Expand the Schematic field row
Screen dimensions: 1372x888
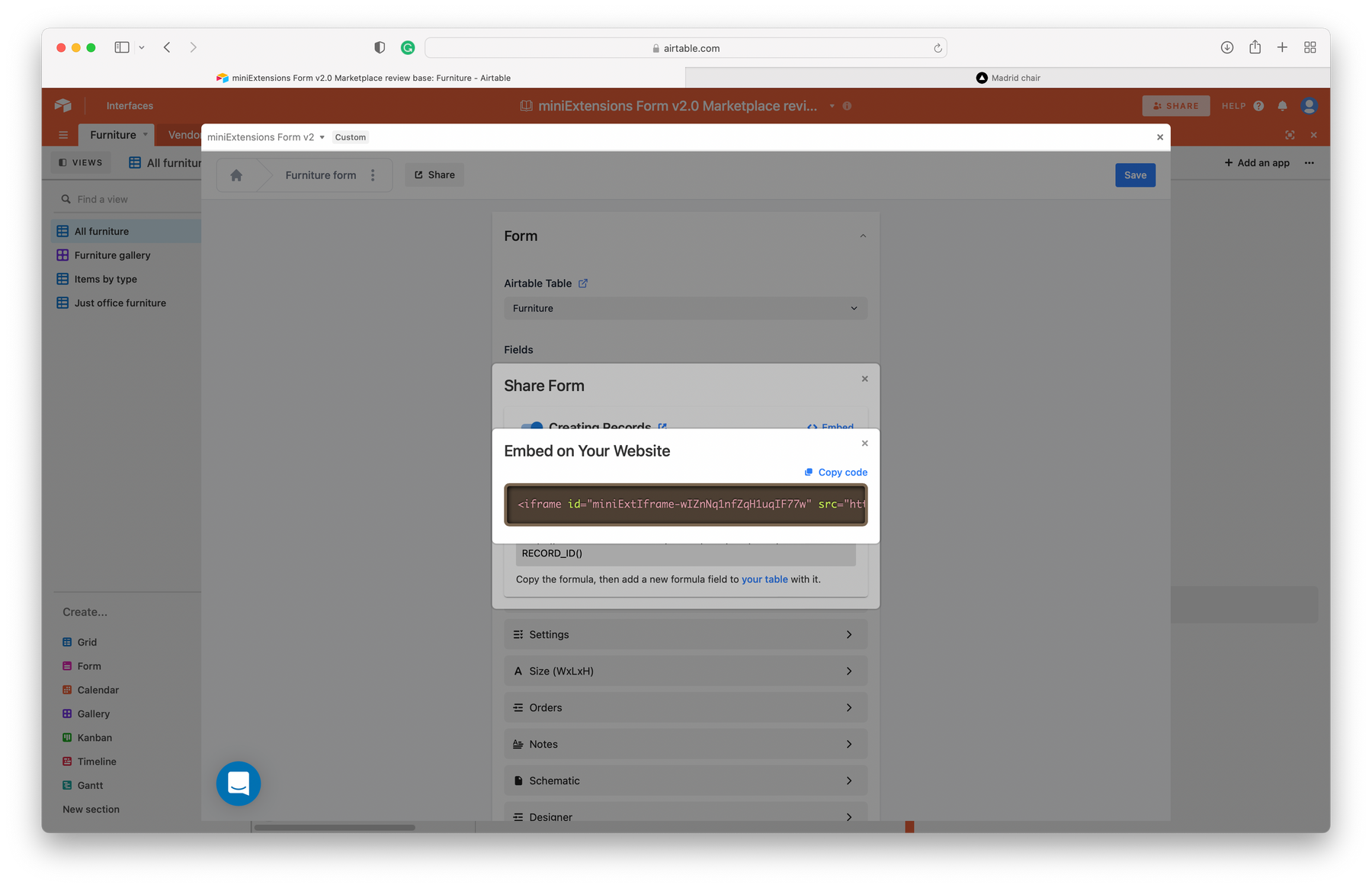click(x=685, y=781)
